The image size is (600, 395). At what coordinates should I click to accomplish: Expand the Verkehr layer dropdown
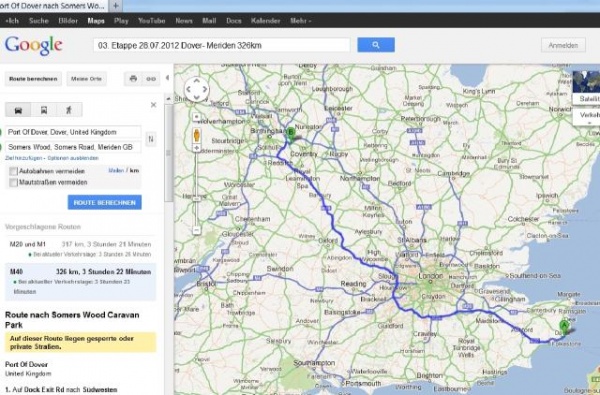click(586, 116)
